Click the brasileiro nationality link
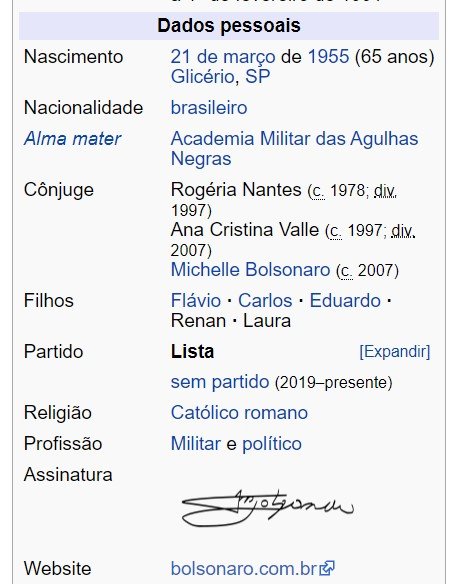The height and width of the screenshot is (584, 454). 209,108
